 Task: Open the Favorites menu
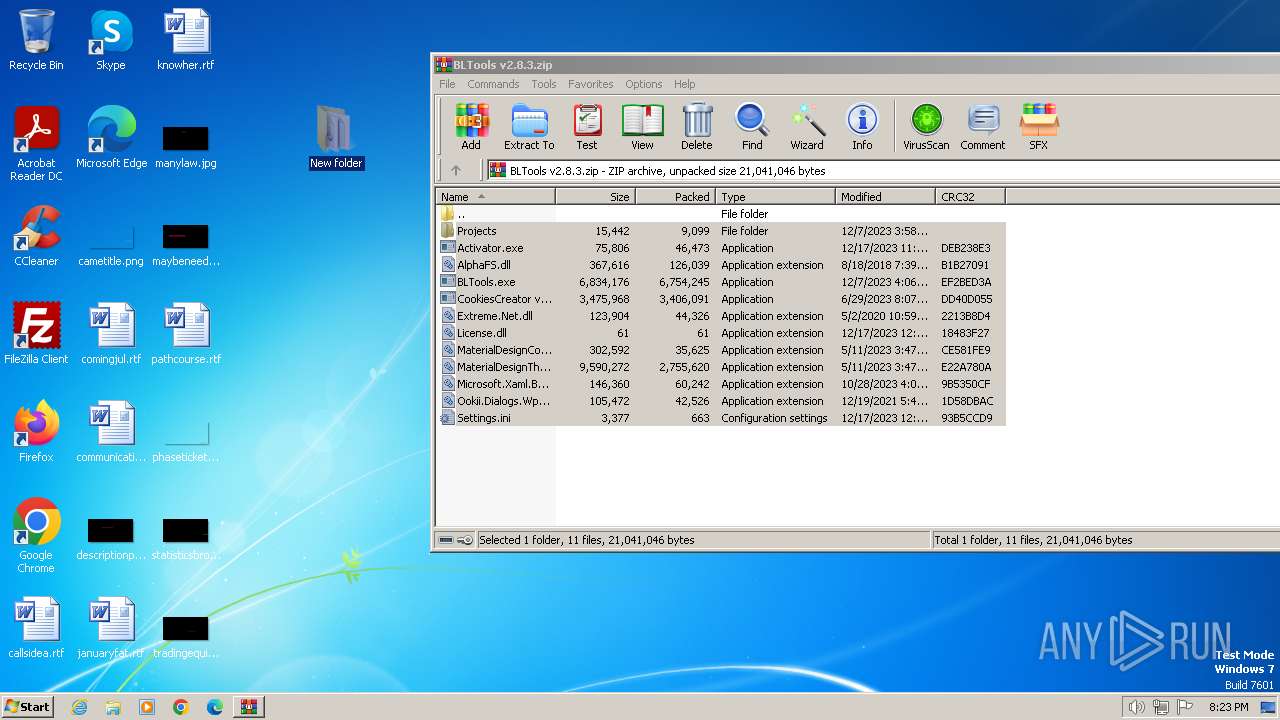(x=591, y=84)
